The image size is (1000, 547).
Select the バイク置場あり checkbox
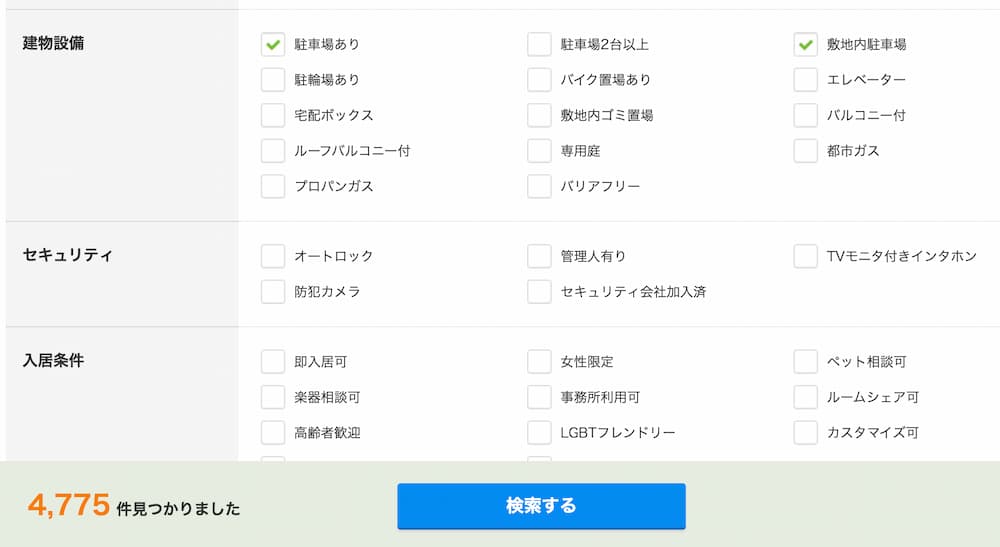point(539,80)
